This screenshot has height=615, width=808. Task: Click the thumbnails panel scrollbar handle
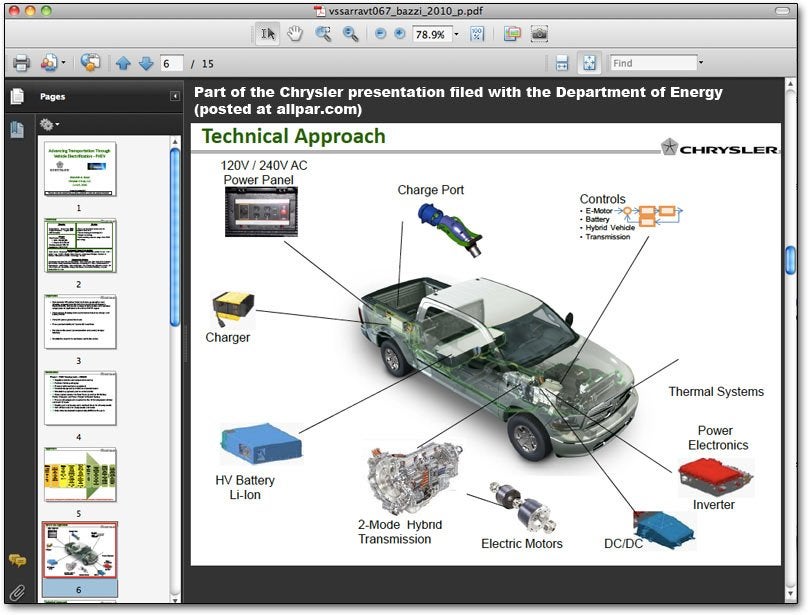click(x=175, y=237)
